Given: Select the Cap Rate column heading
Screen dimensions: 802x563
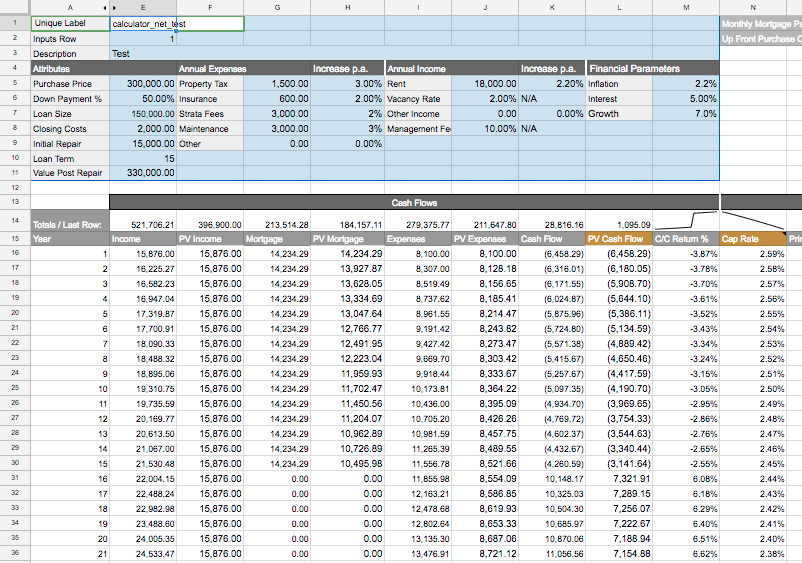Looking at the screenshot, I should coord(753,239).
